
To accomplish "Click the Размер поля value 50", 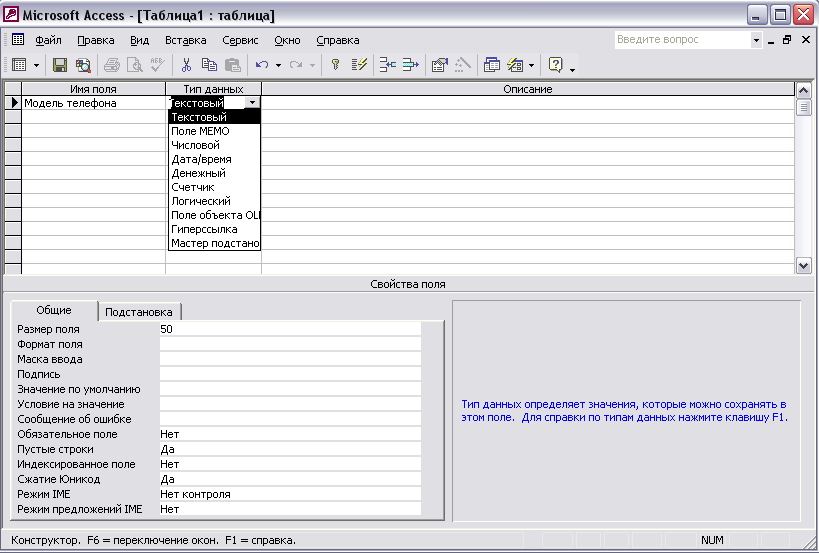I will pos(290,329).
